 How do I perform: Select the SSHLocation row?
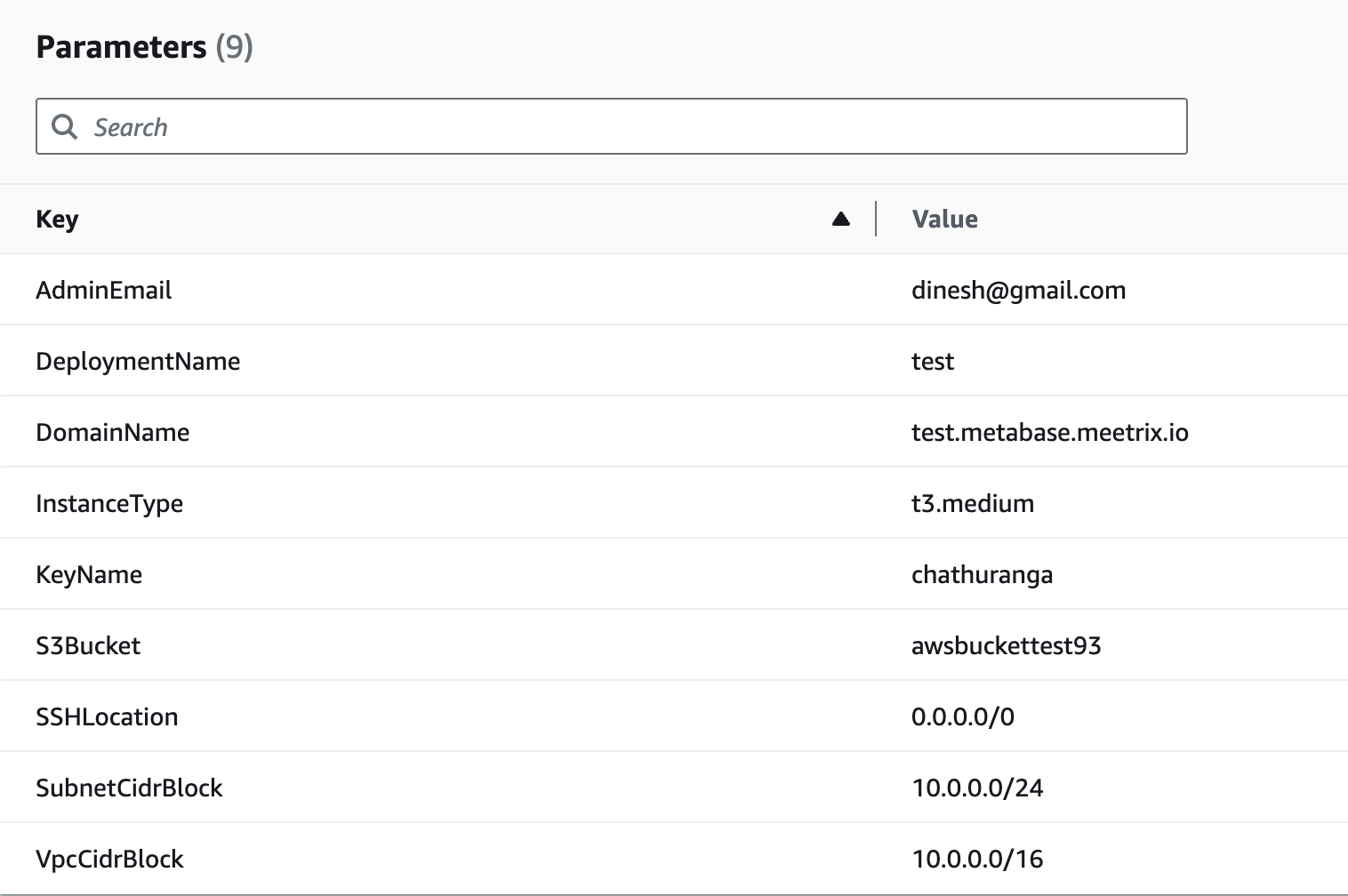tap(106, 716)
